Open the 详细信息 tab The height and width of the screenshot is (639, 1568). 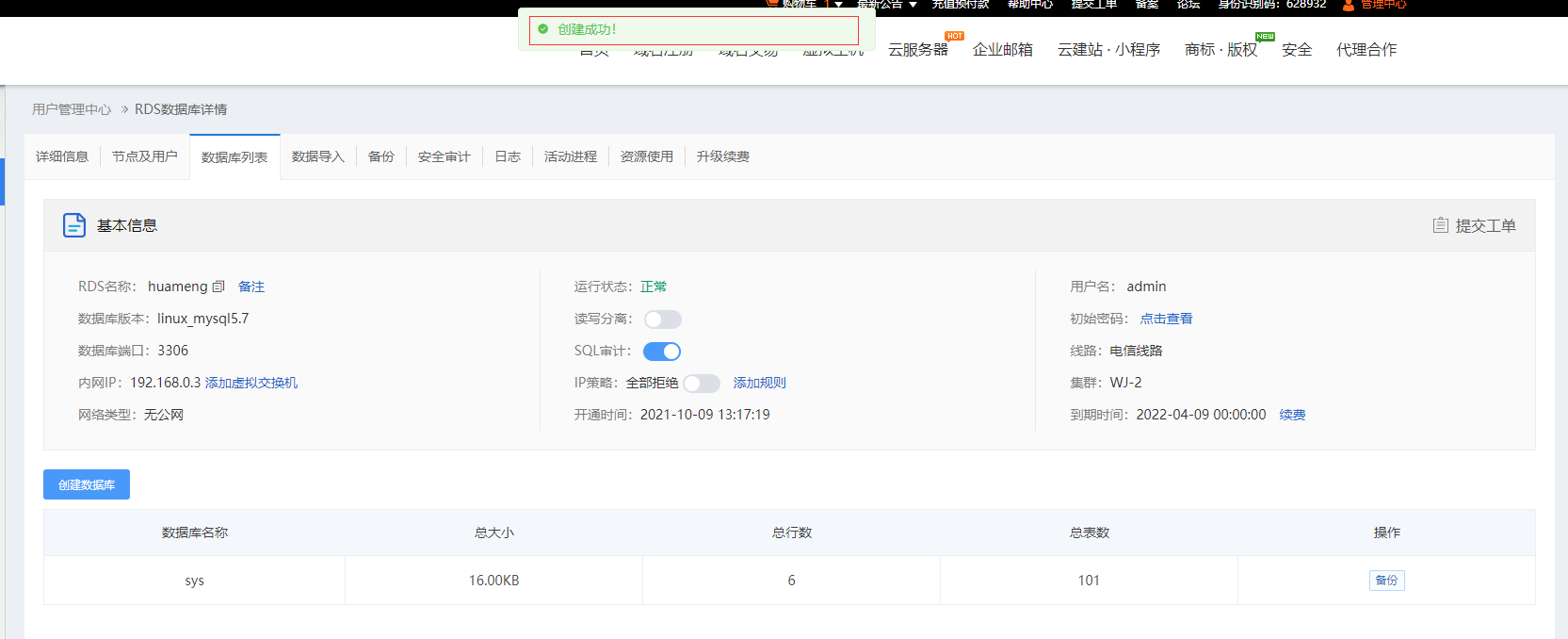62,156
